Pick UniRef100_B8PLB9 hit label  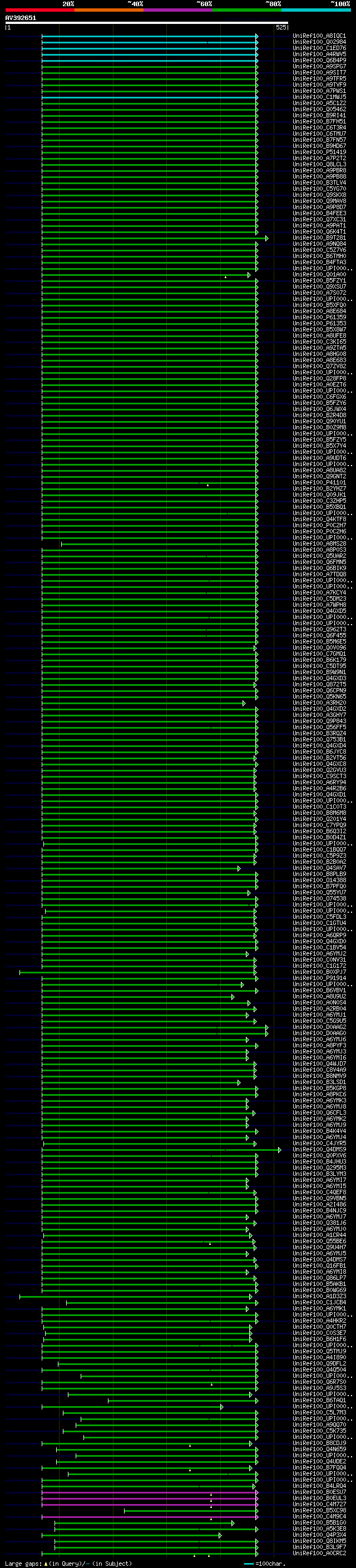point(319,874)
